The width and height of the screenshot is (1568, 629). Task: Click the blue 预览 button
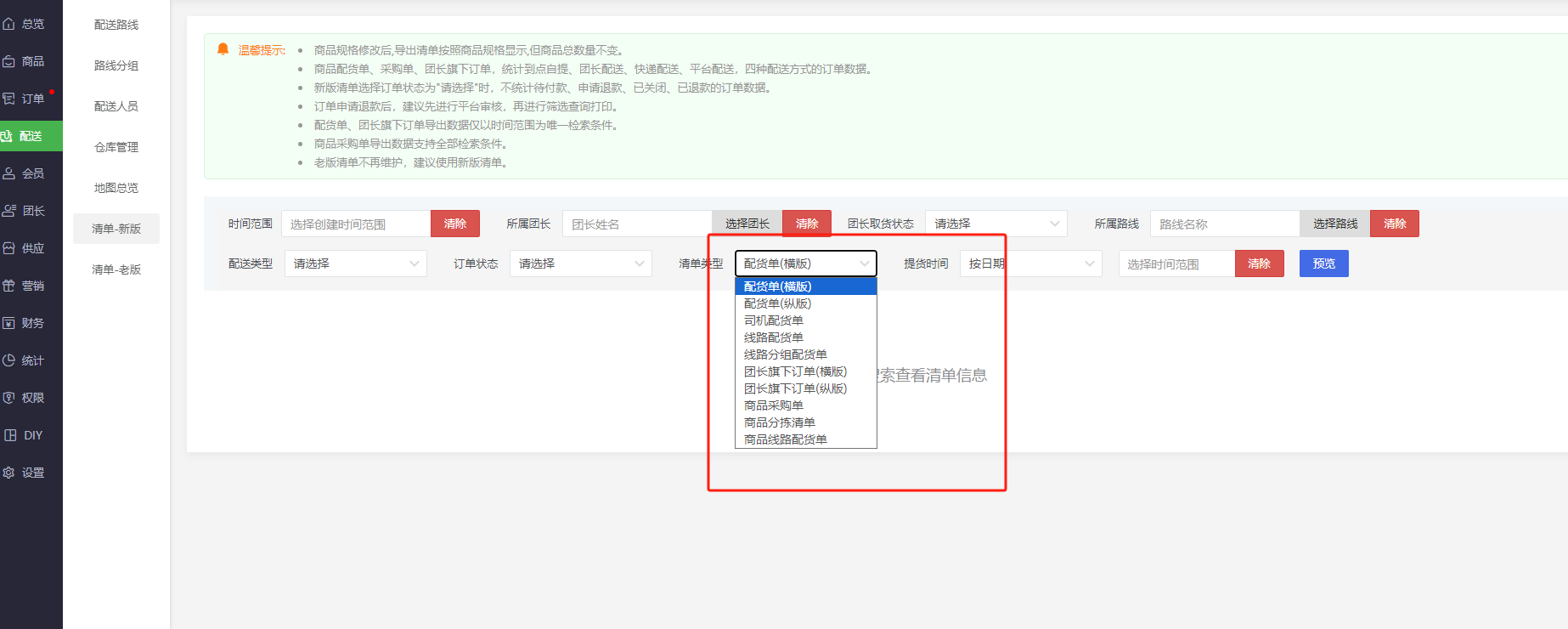tap(1323, 263)
